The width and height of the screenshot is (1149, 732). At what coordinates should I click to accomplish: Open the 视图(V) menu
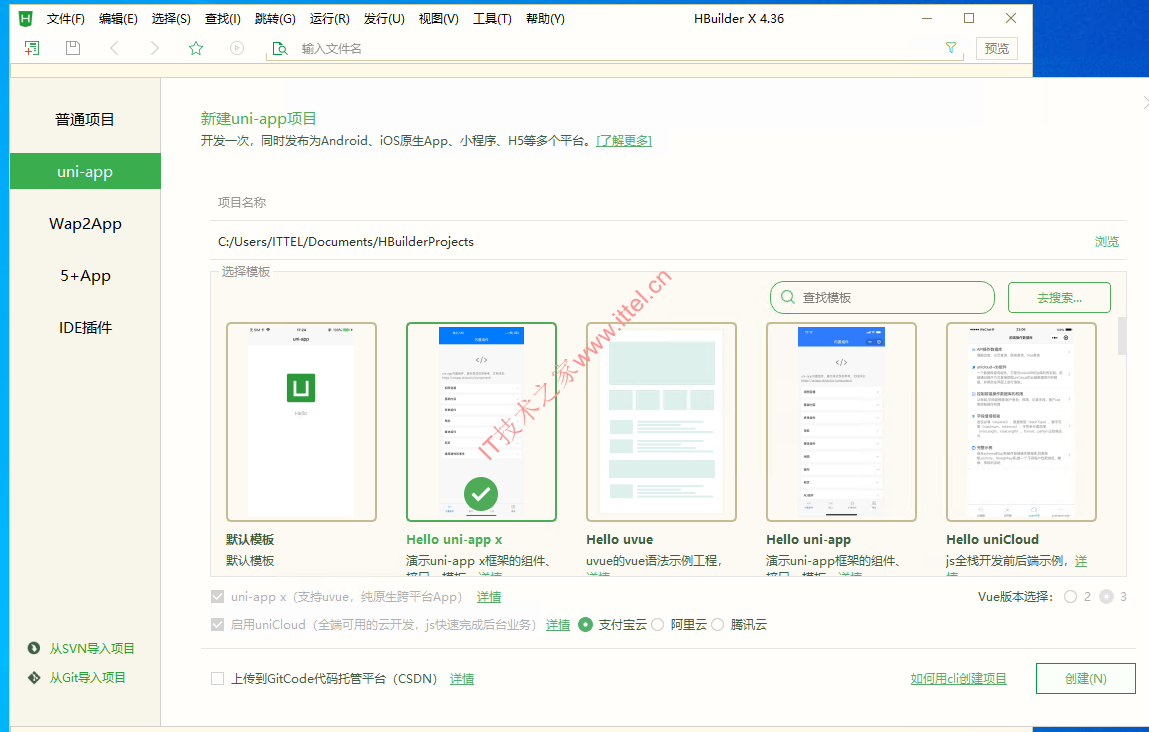[x=438, y=19]
